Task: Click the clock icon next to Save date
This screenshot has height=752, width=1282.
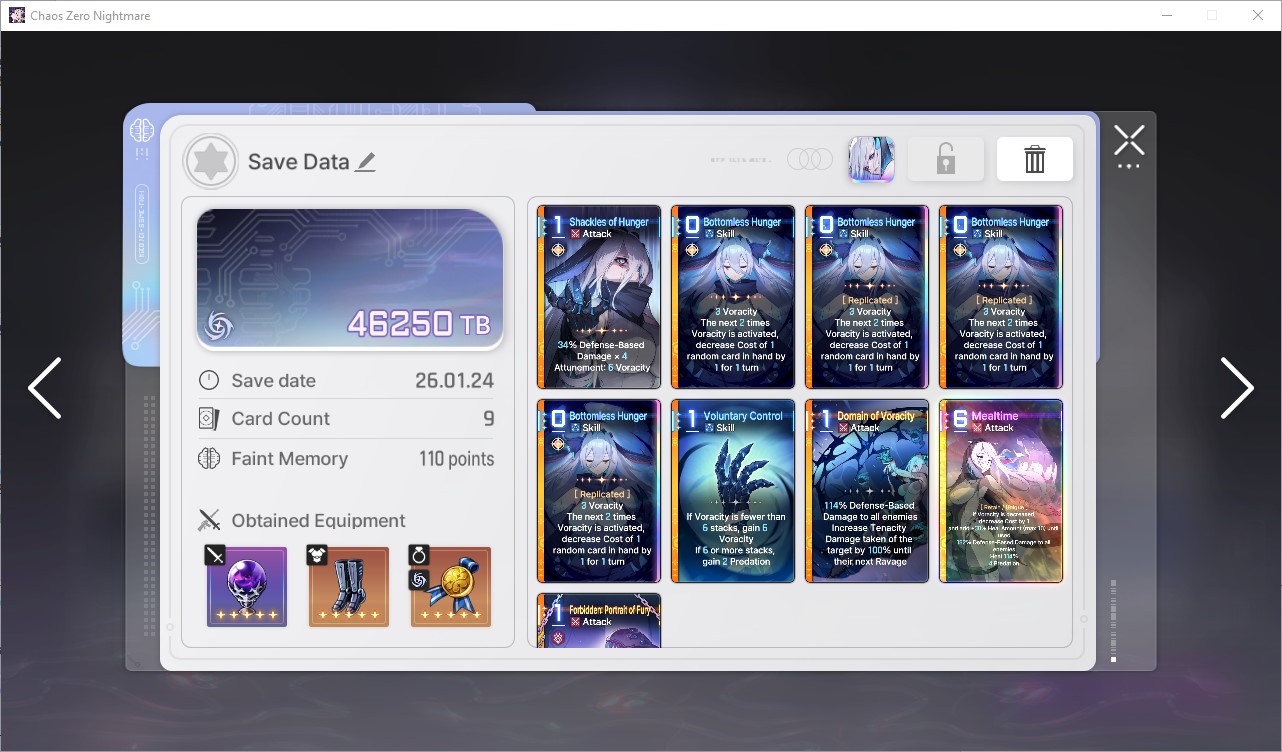Action: [x=209, y=381]
